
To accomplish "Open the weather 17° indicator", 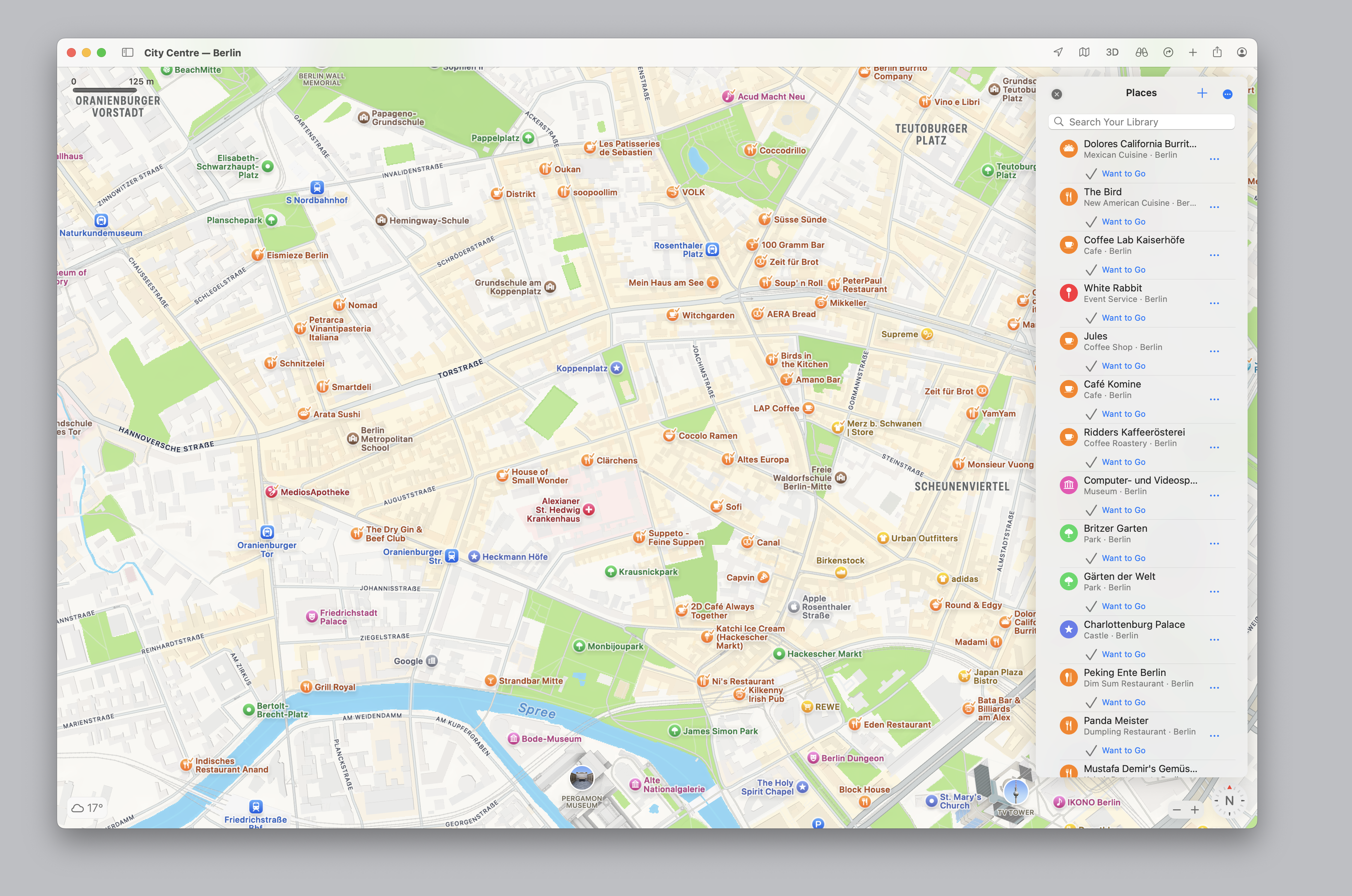I will pos(88,808).
